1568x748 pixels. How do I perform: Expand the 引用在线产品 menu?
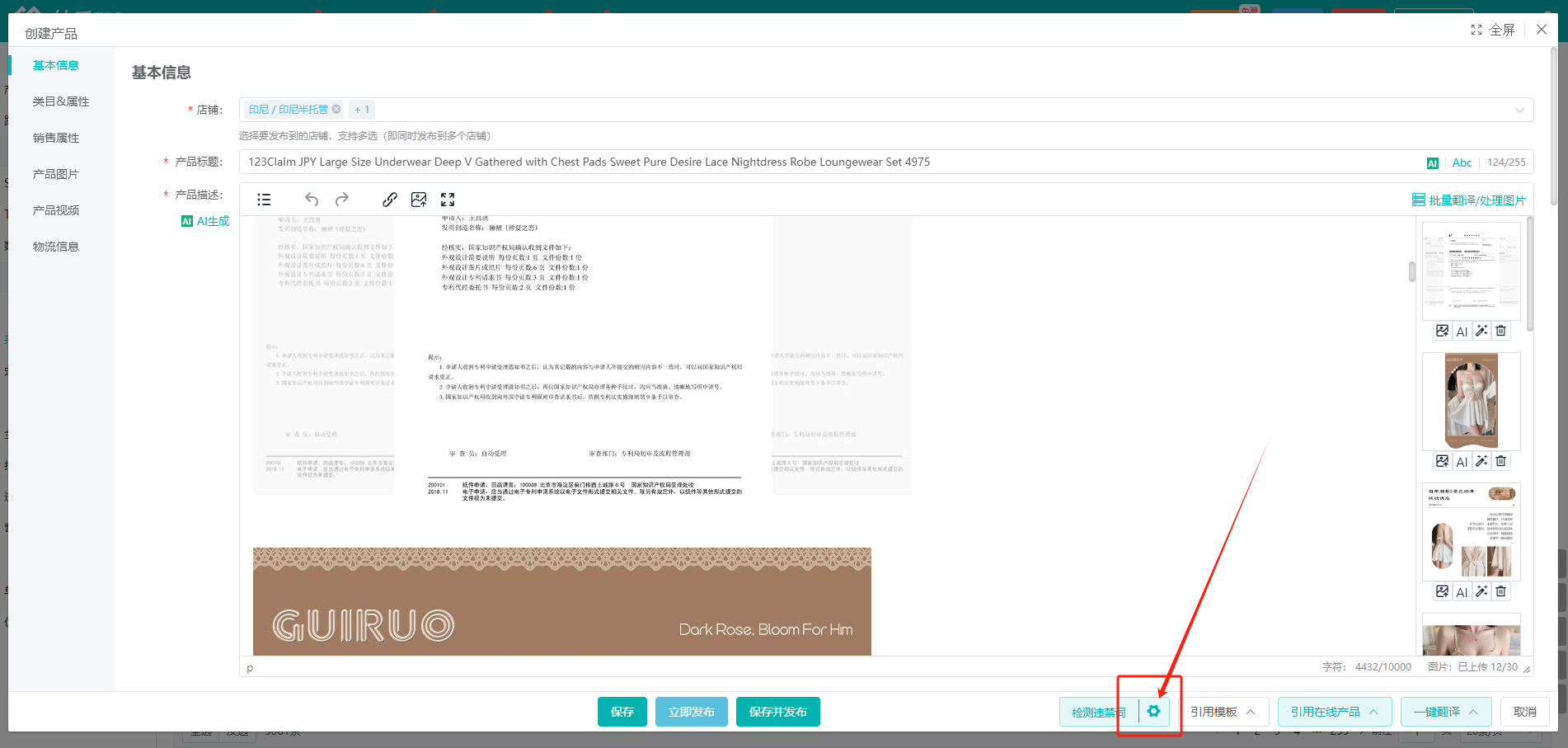[1335, 712]
